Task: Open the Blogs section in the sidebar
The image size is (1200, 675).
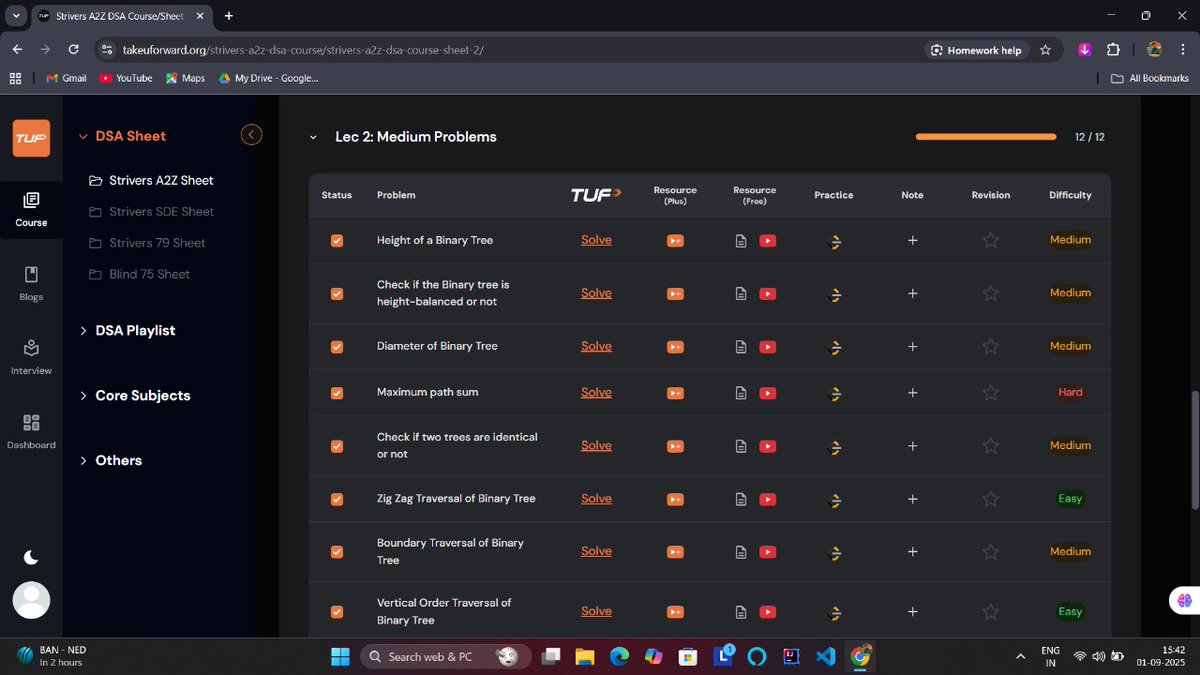Action: tap(31, 283)
